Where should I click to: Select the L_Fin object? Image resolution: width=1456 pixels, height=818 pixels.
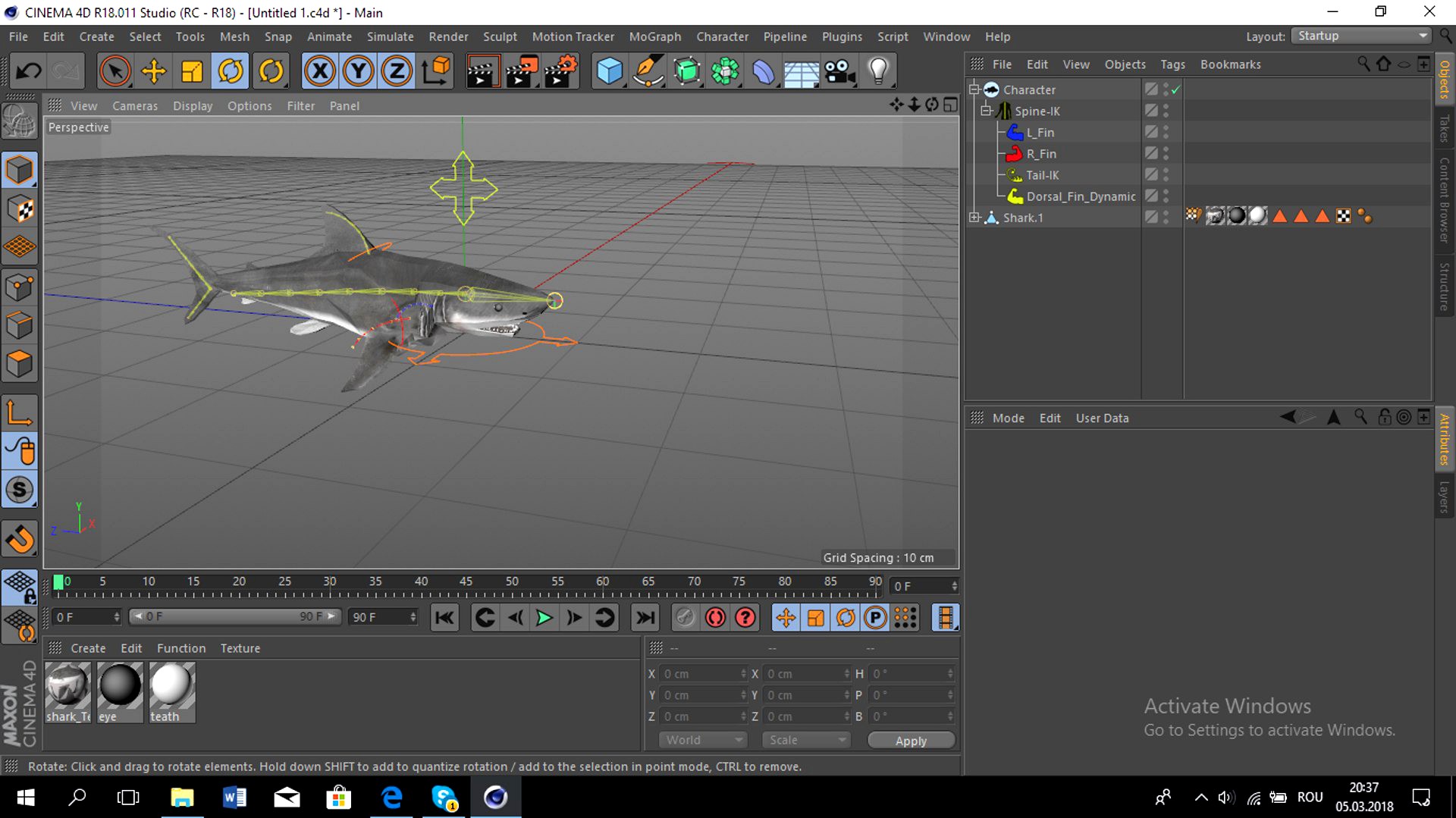(1040, 133)
